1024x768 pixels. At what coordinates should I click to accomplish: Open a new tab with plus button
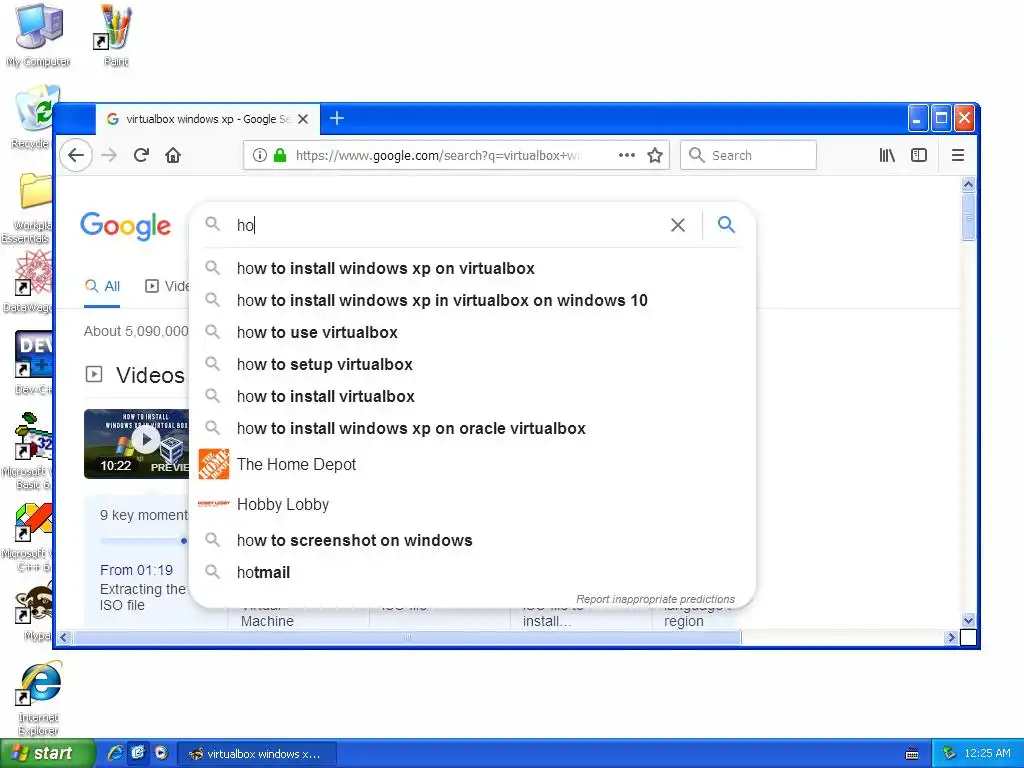tap(337, 118)
